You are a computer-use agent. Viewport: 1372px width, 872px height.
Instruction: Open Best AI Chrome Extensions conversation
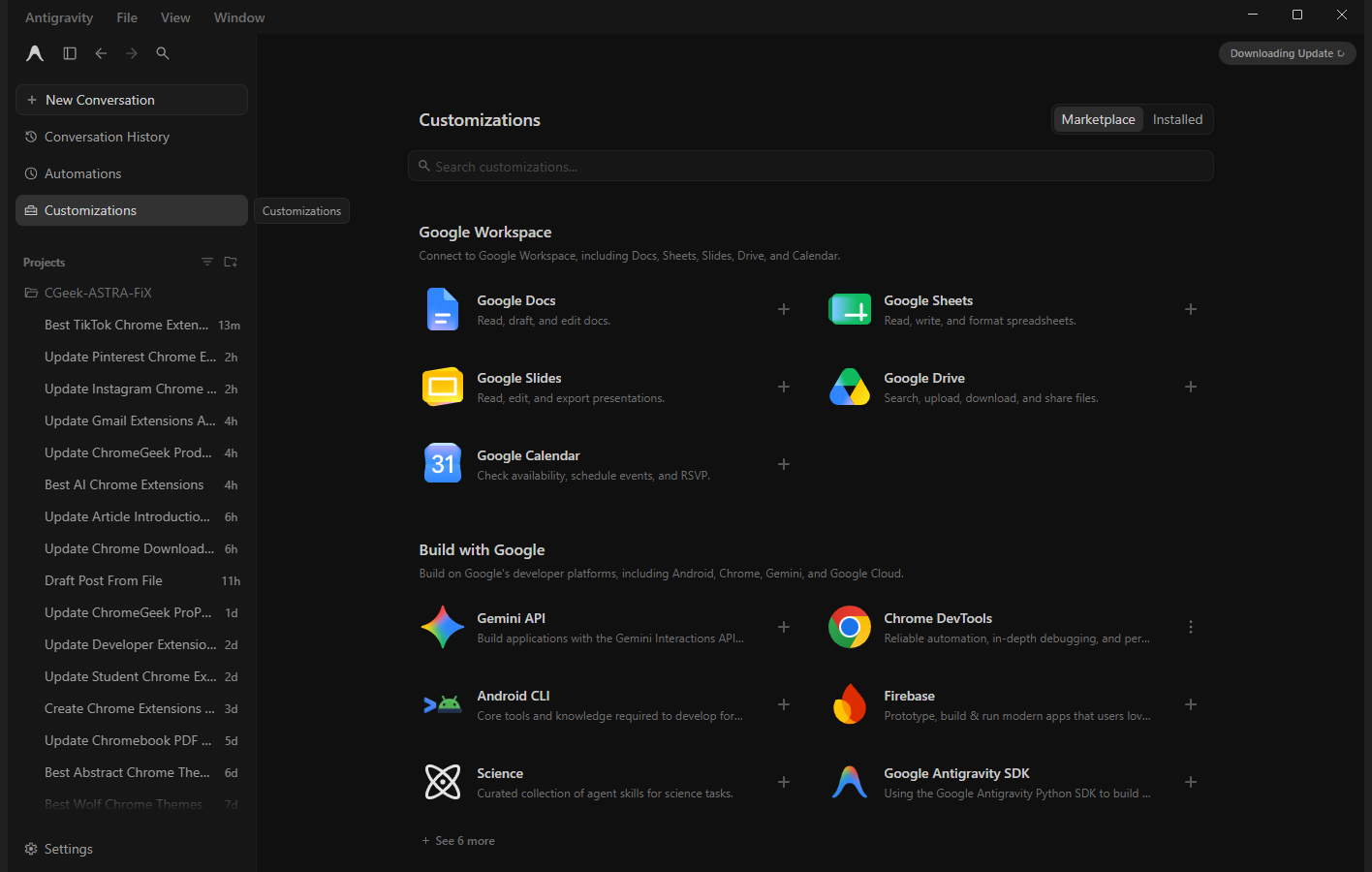pyautogui.click(x=132, y=484)
